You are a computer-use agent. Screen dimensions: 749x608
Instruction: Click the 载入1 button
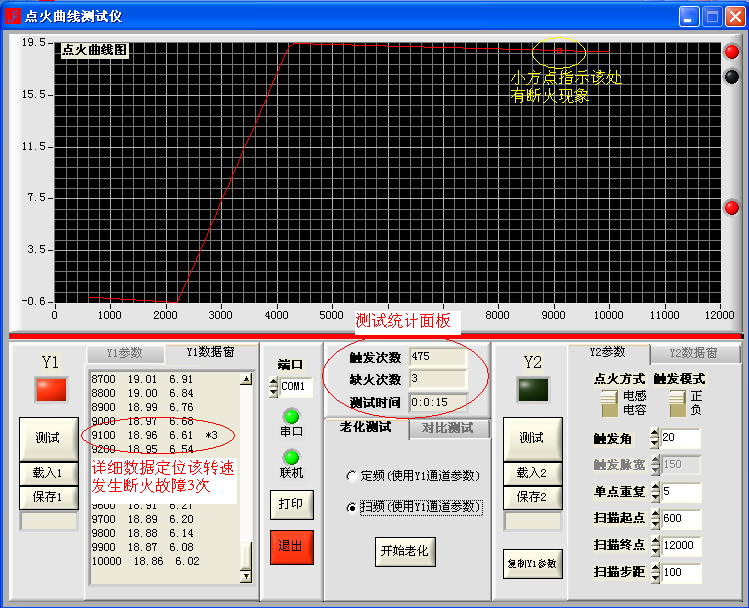click(48, 473)
